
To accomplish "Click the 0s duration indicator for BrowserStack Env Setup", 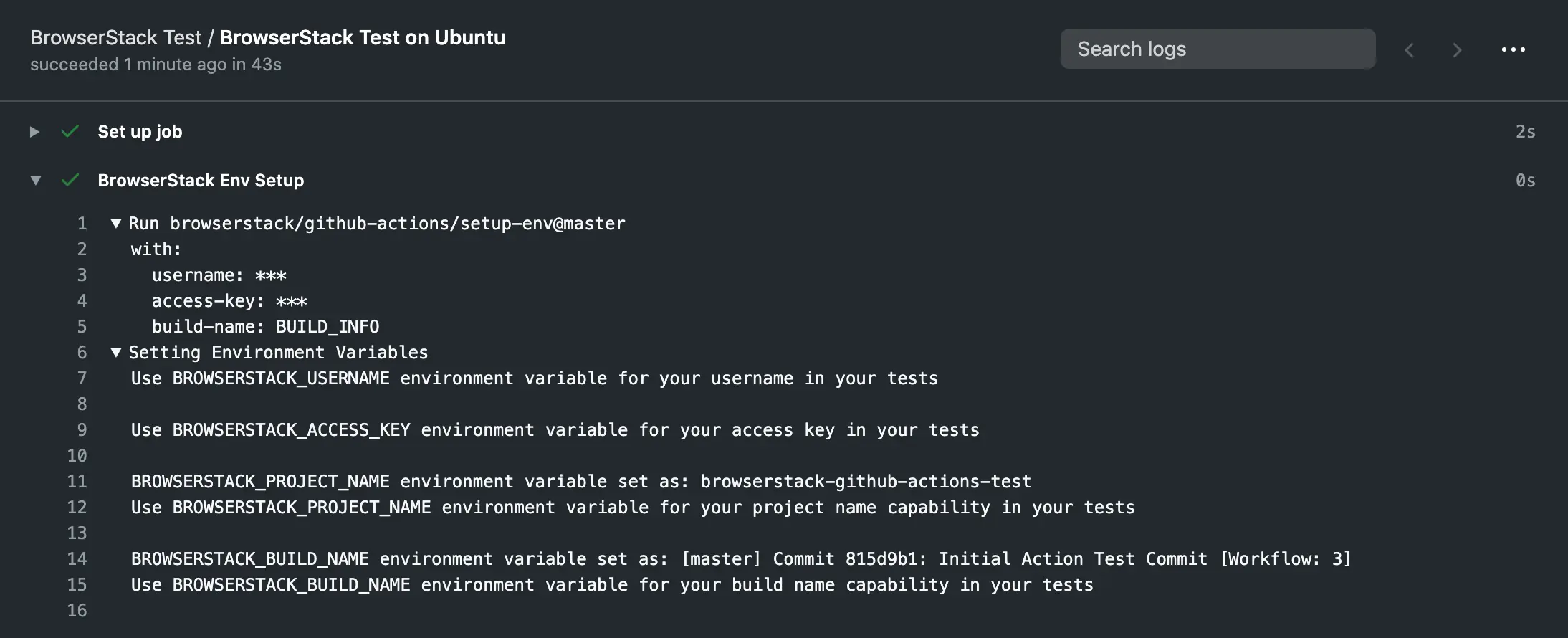I will click(x=1524, y=180).
